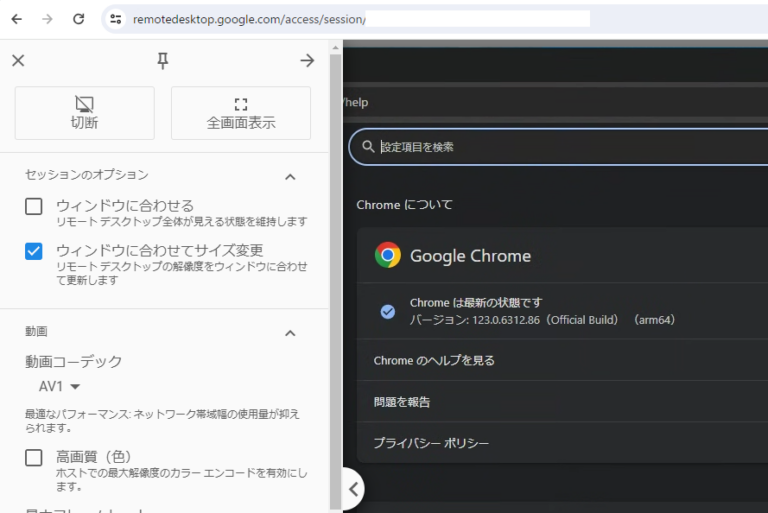Open Chrome のヘルプを見る link
The image size is (768, 513).
[x=562, y=360]
